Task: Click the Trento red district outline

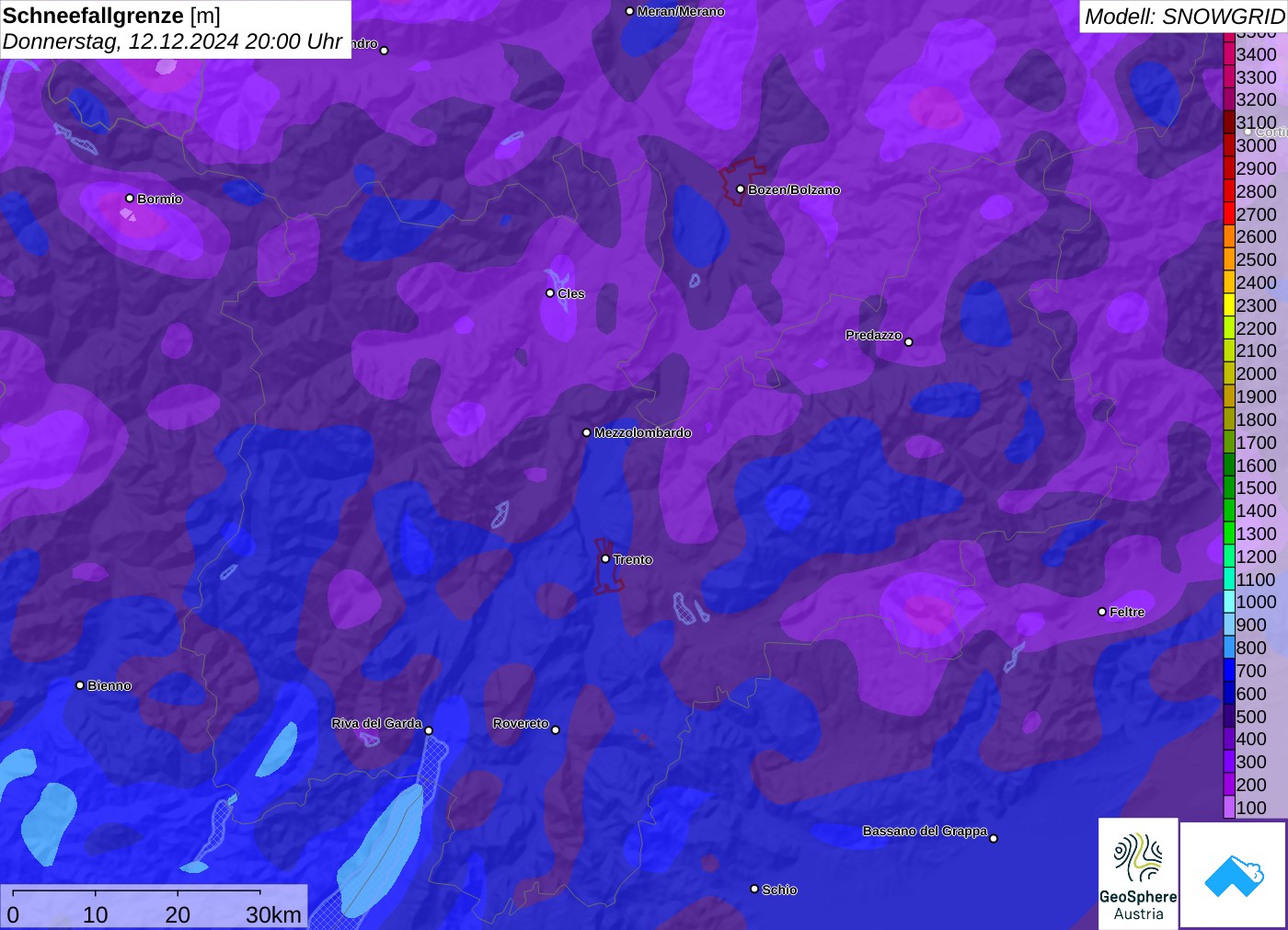Action: point(607,566)
